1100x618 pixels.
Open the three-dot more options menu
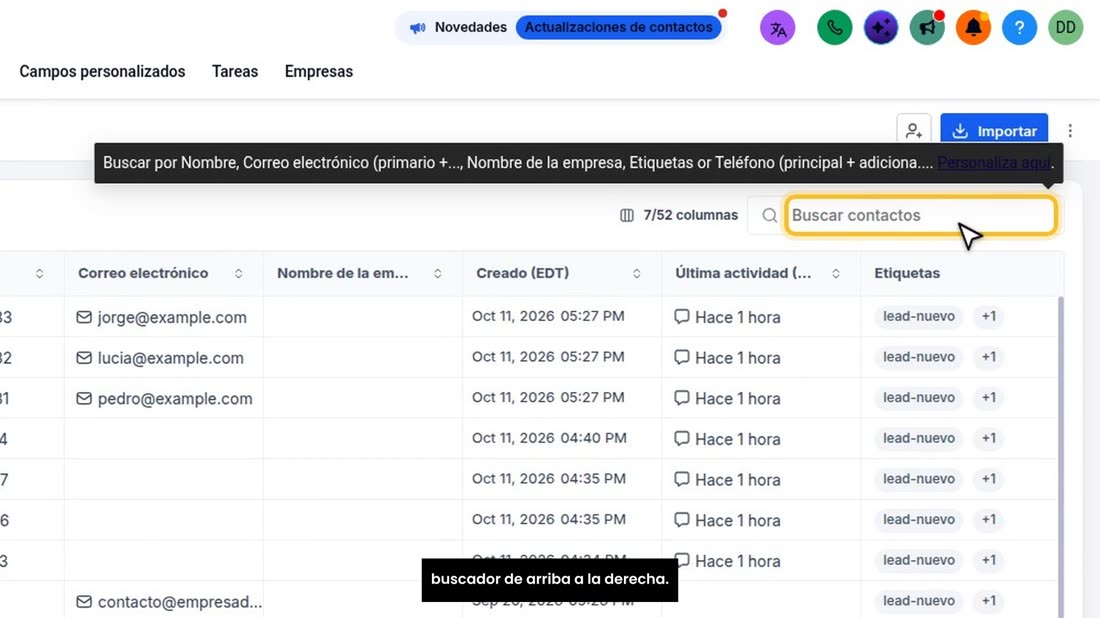(x=1070, y=130)
